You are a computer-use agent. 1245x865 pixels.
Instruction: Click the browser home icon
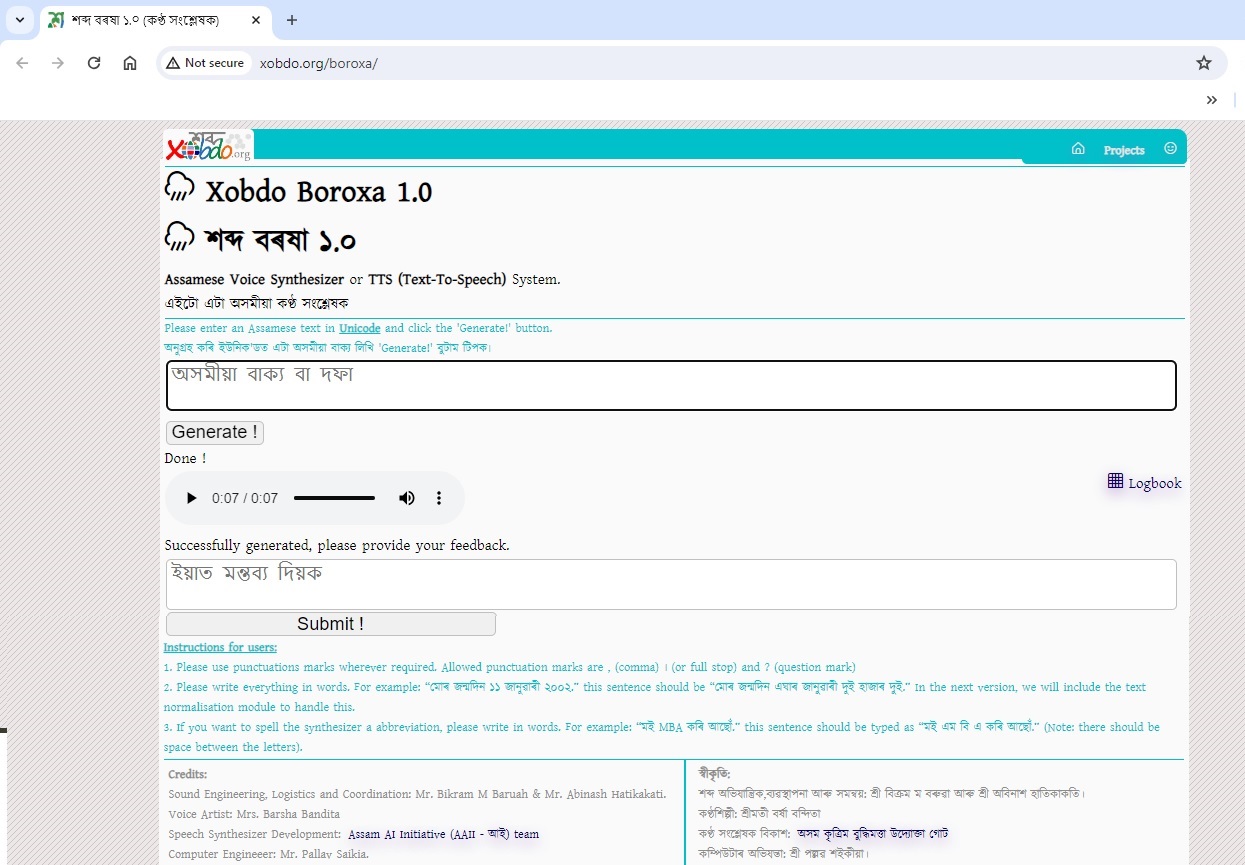(x=130, y=63)
